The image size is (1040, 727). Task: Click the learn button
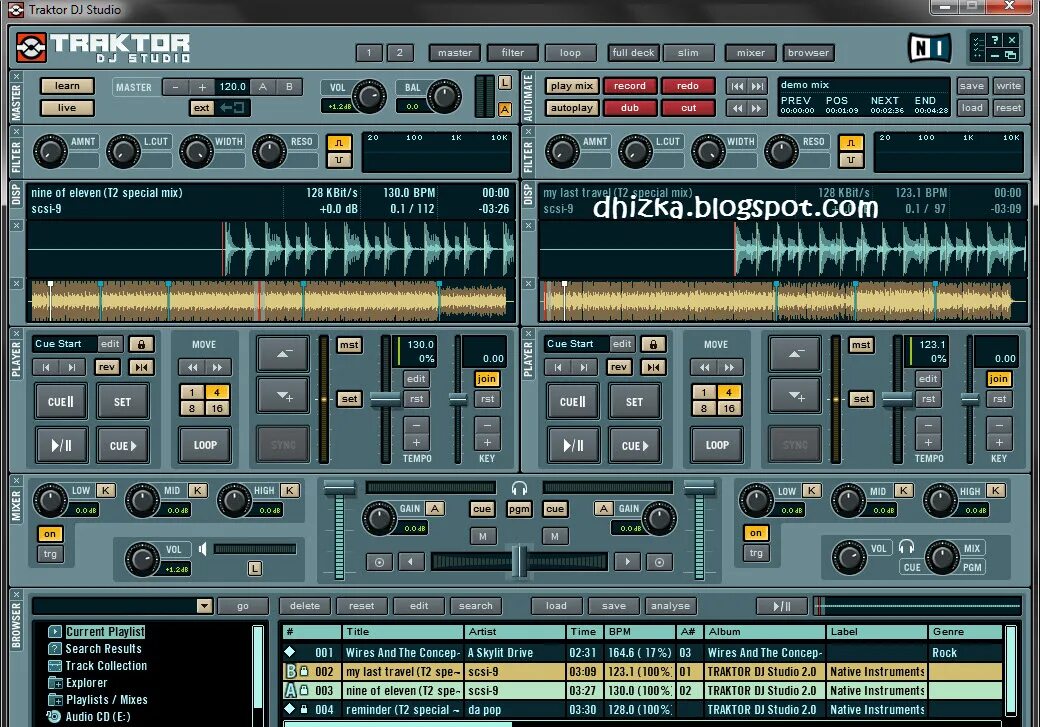coord(67,86)
